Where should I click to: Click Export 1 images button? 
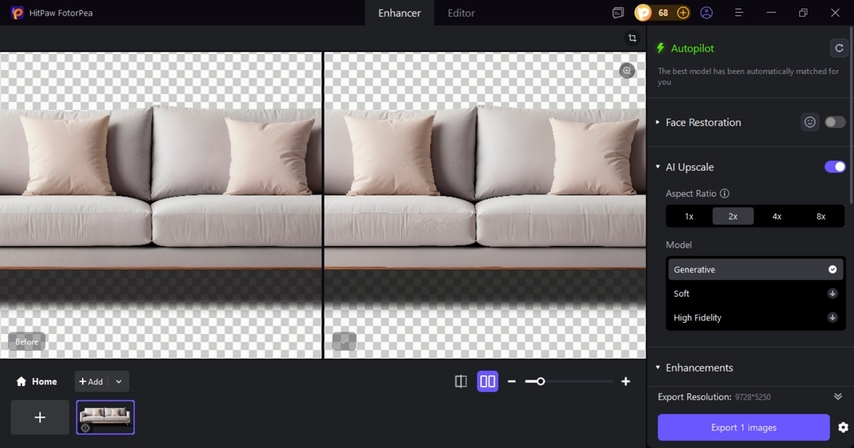click(743, 427)
